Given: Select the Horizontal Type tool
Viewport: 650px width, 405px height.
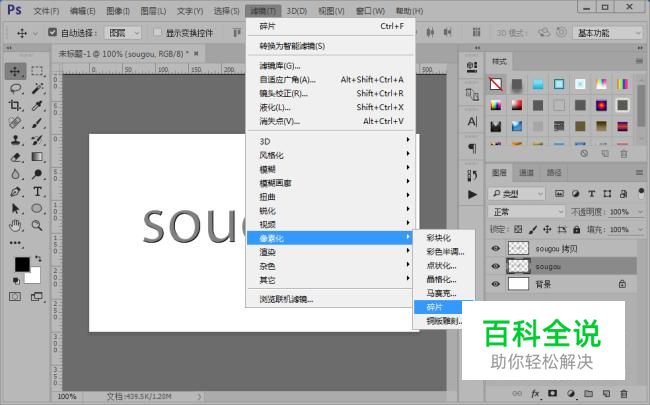Looking at the screenshot, I should tap(37, 192).
